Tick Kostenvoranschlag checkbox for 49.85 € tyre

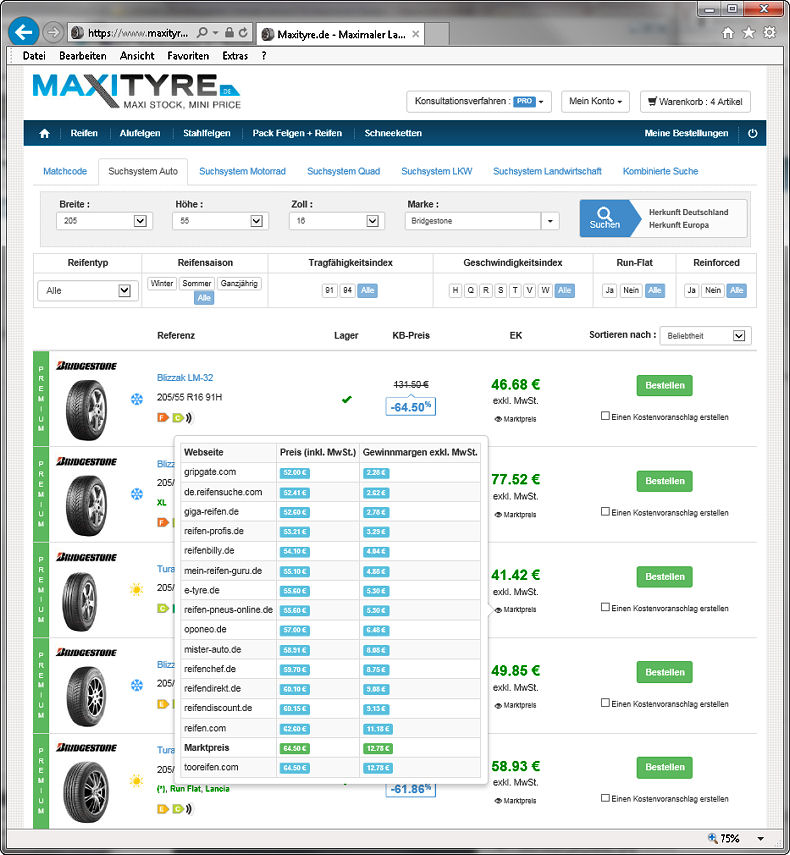click(605, 703)
